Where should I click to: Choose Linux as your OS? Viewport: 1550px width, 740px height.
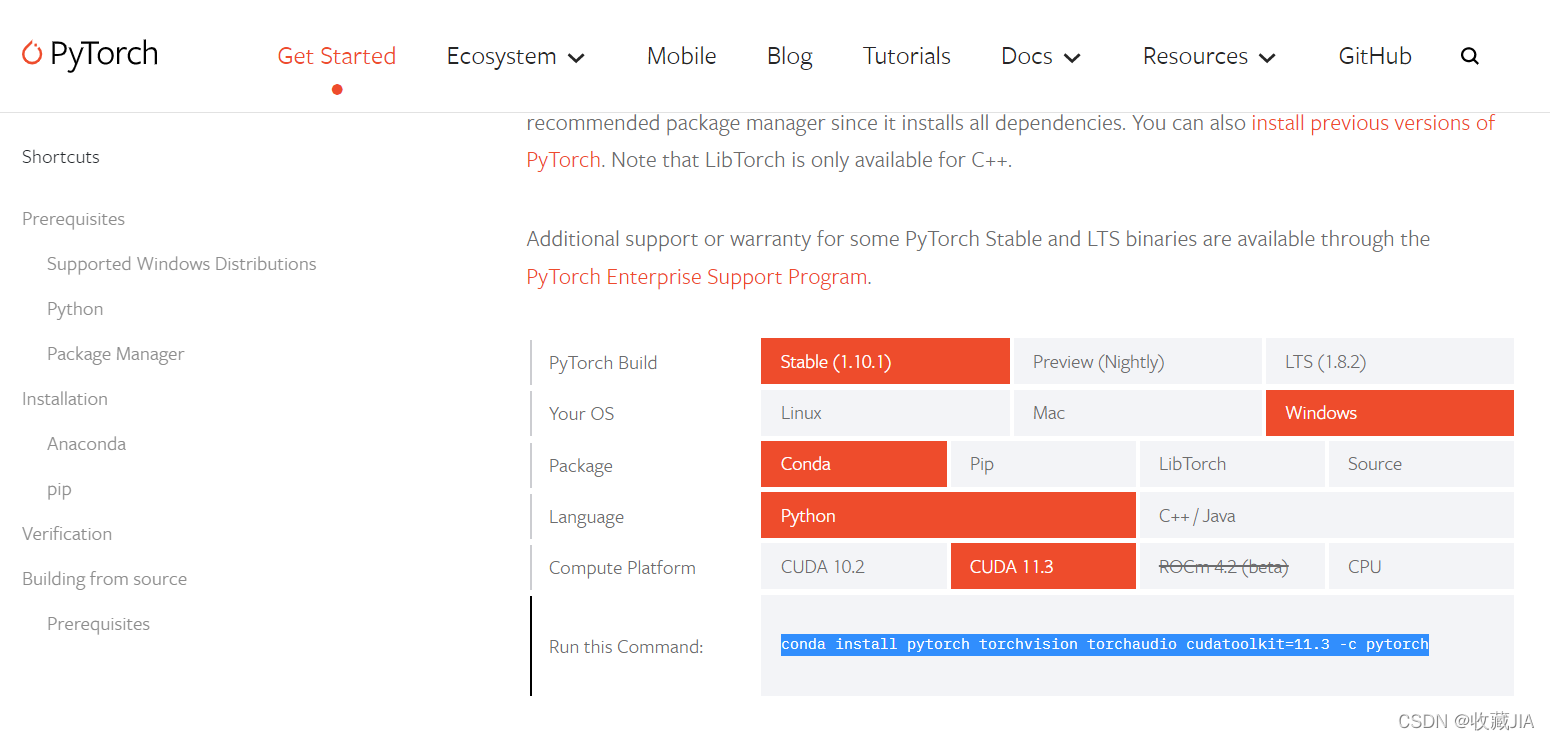(x=885, y=413)
